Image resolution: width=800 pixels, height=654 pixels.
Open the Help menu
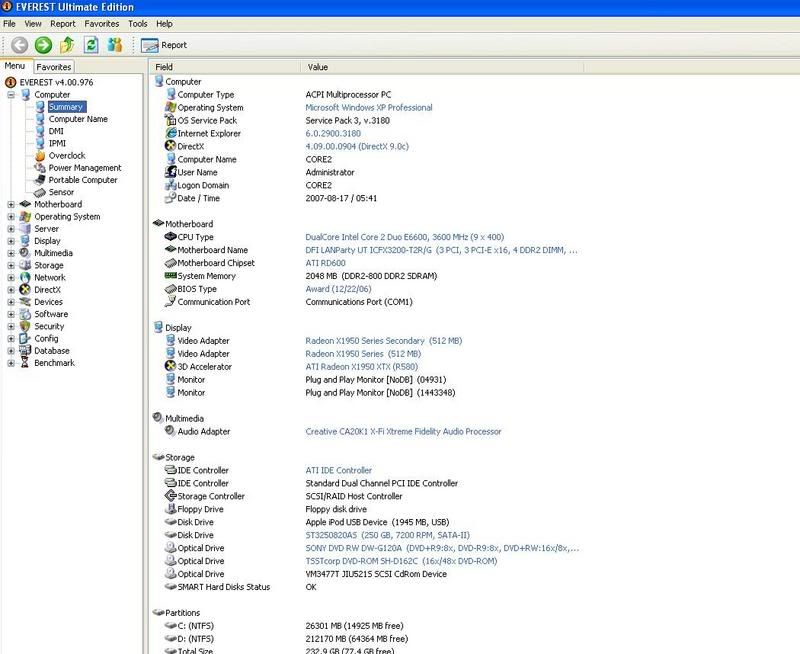(x=164, y=24)
